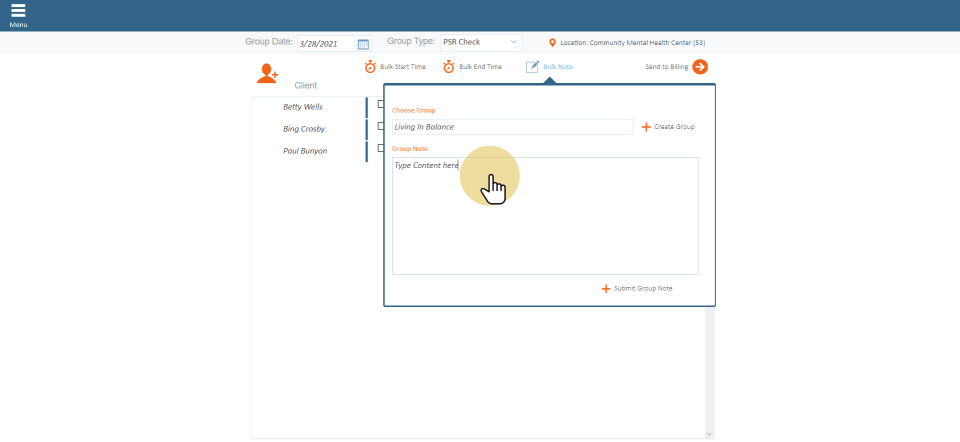Image resolution: width=960 pixels, height=442 pixels.
Task: Tick the checkbox for Paul Bunyon
Action: pos(380,149)
